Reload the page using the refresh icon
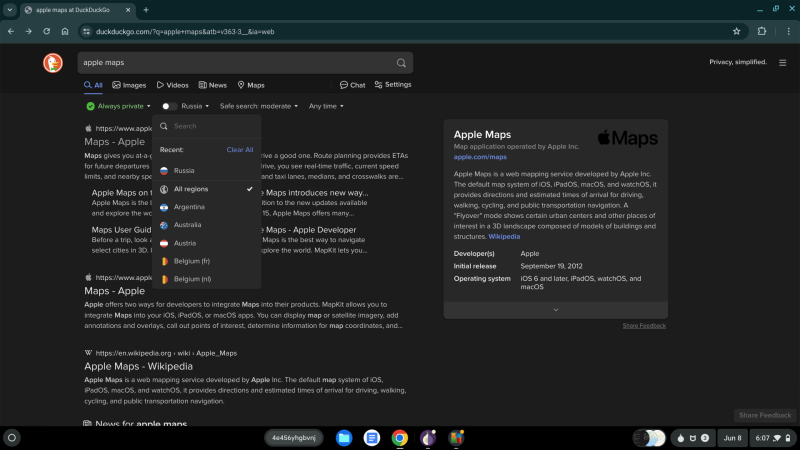This screenshot has width=800, height=450. (46, 31)
